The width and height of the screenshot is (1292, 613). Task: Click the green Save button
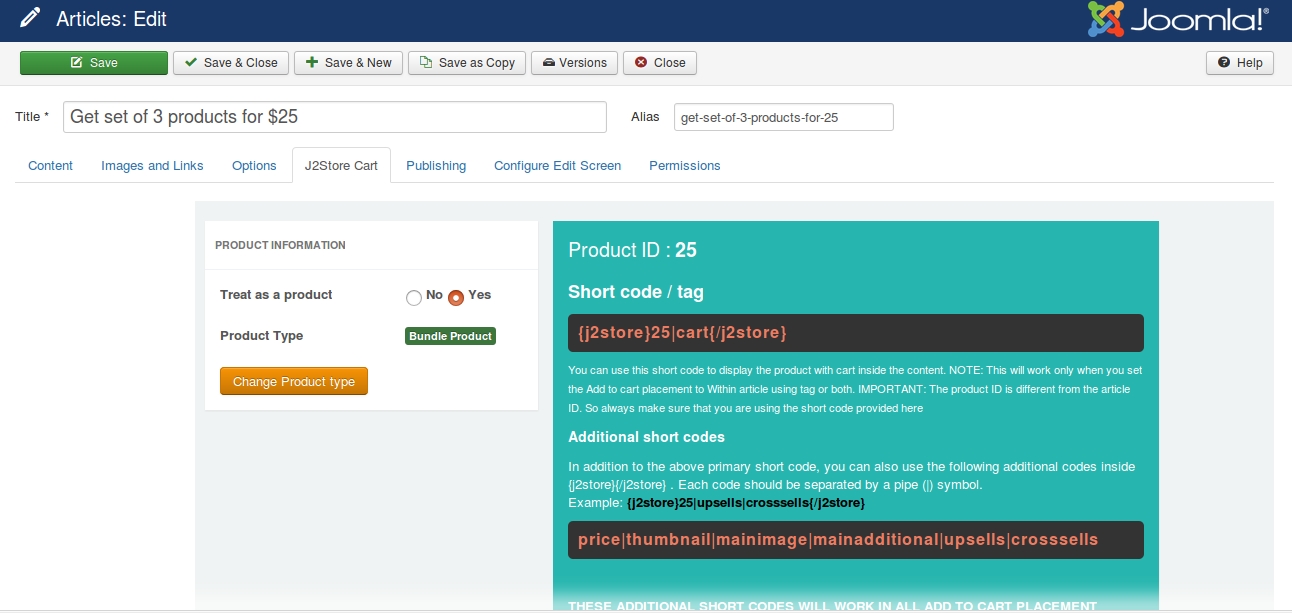click(x=94, y=63)
